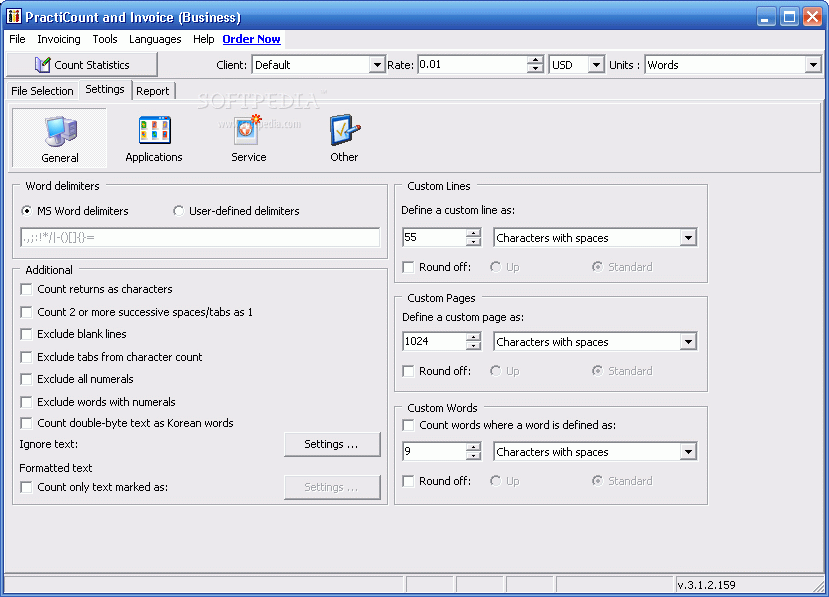This screenshot has width=829, height=597.
Task: Click the Order Now link
Action: [251, 39]
